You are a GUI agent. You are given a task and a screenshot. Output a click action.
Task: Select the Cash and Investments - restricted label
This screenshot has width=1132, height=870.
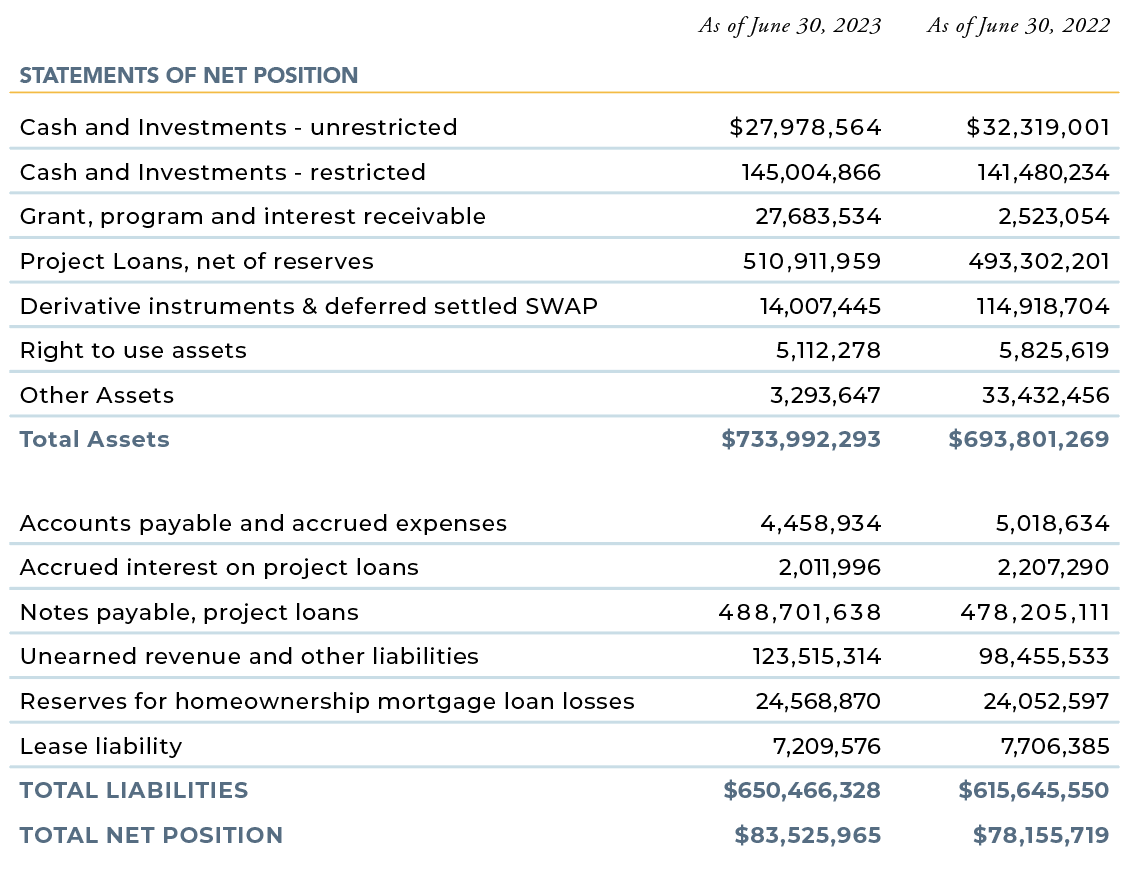(221, 171)
